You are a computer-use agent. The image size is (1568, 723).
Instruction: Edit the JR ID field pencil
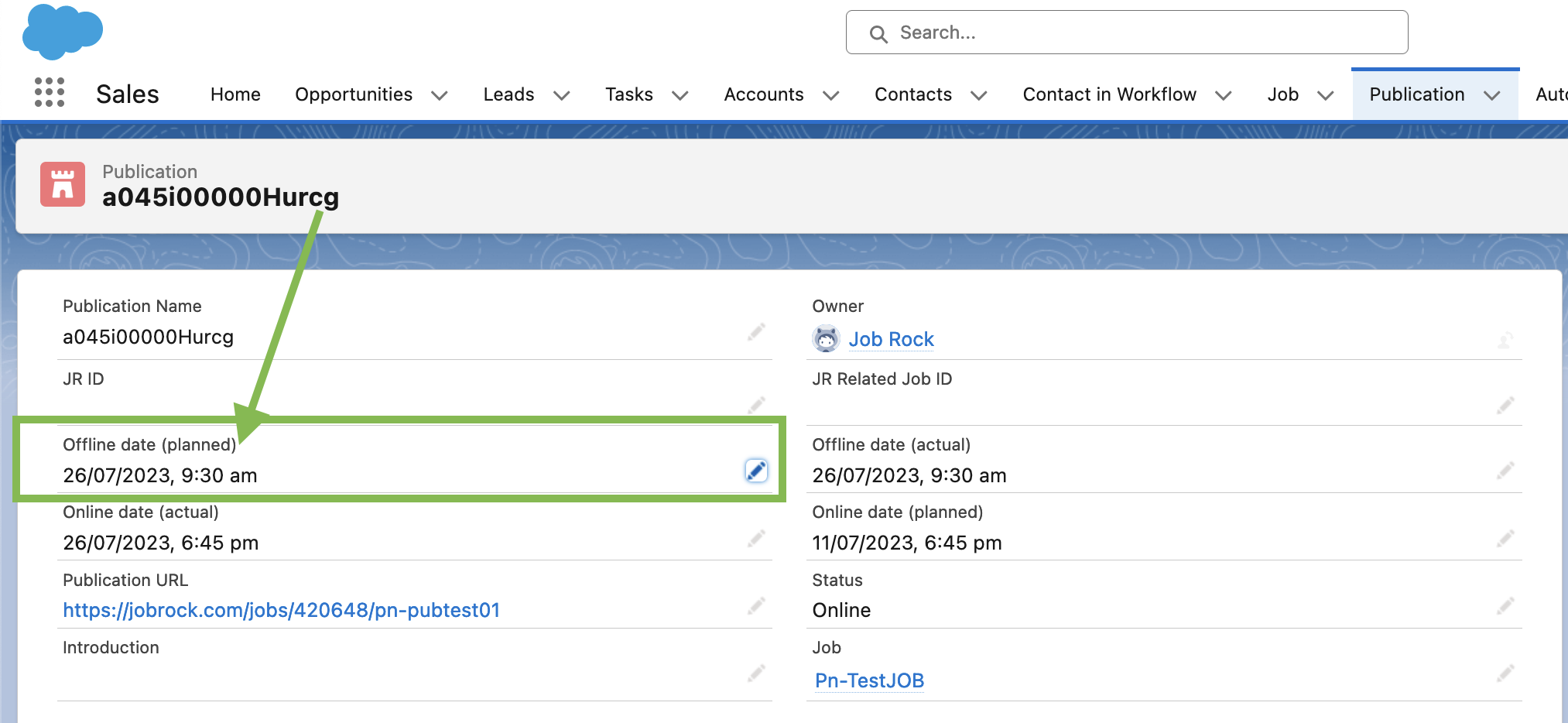tap(756, 405)
